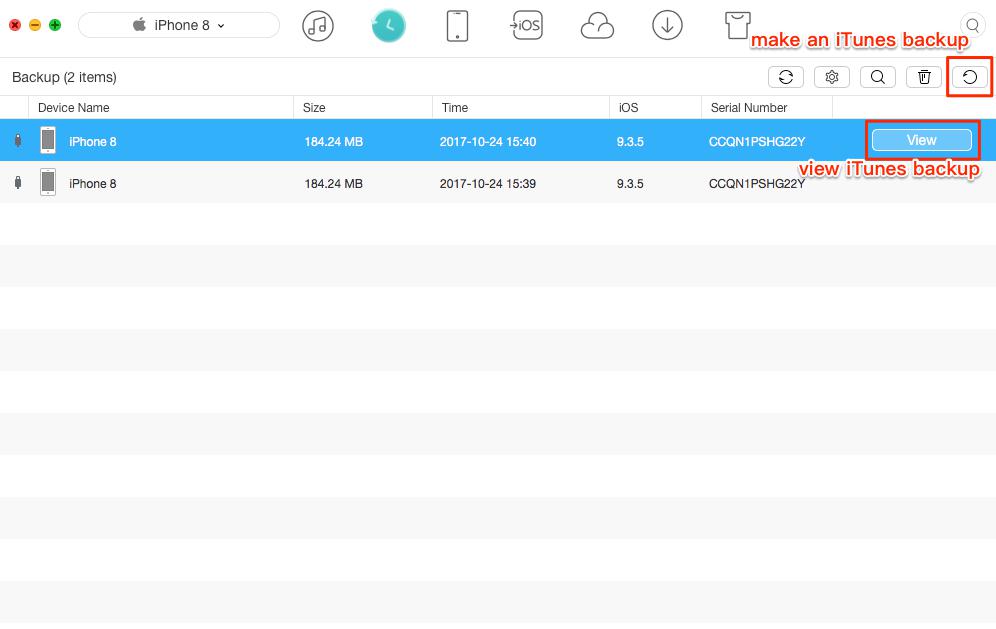This screenshot has width=996, height=629.
Task: Click 184.24 MB in the 15:39 row
Action: coord(333,184)
